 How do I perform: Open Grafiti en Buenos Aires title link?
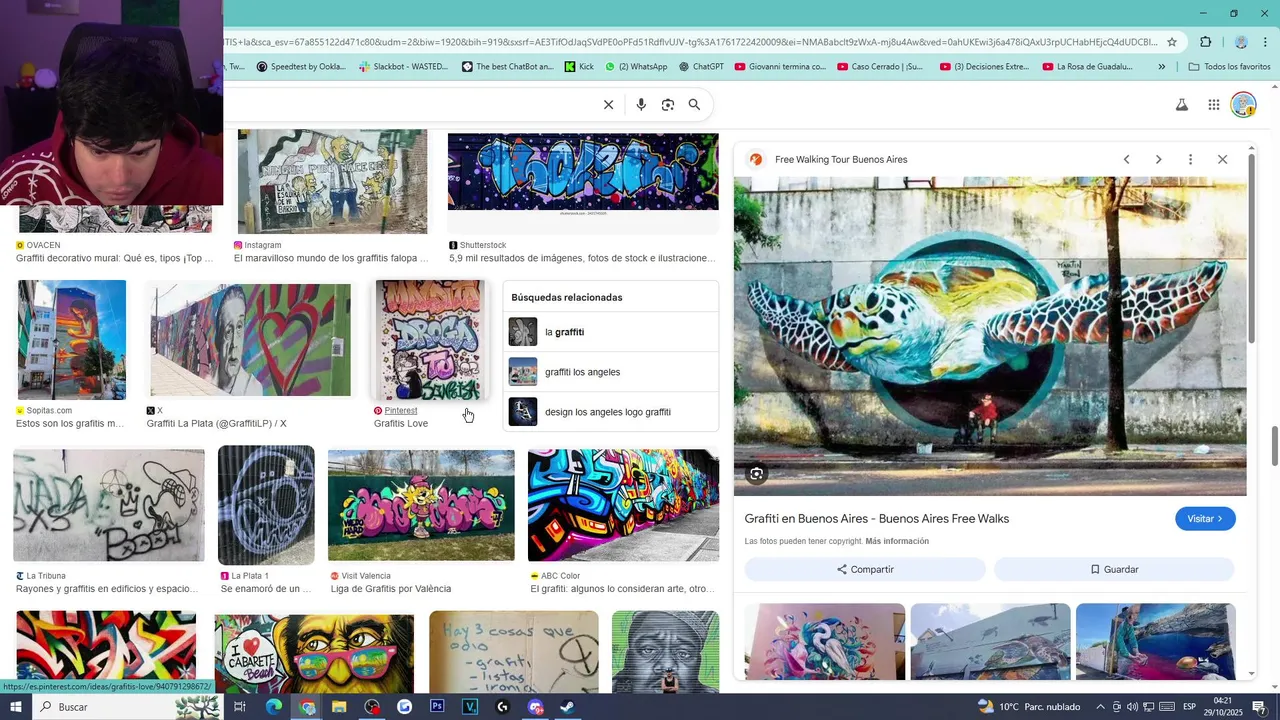point(877,519)
